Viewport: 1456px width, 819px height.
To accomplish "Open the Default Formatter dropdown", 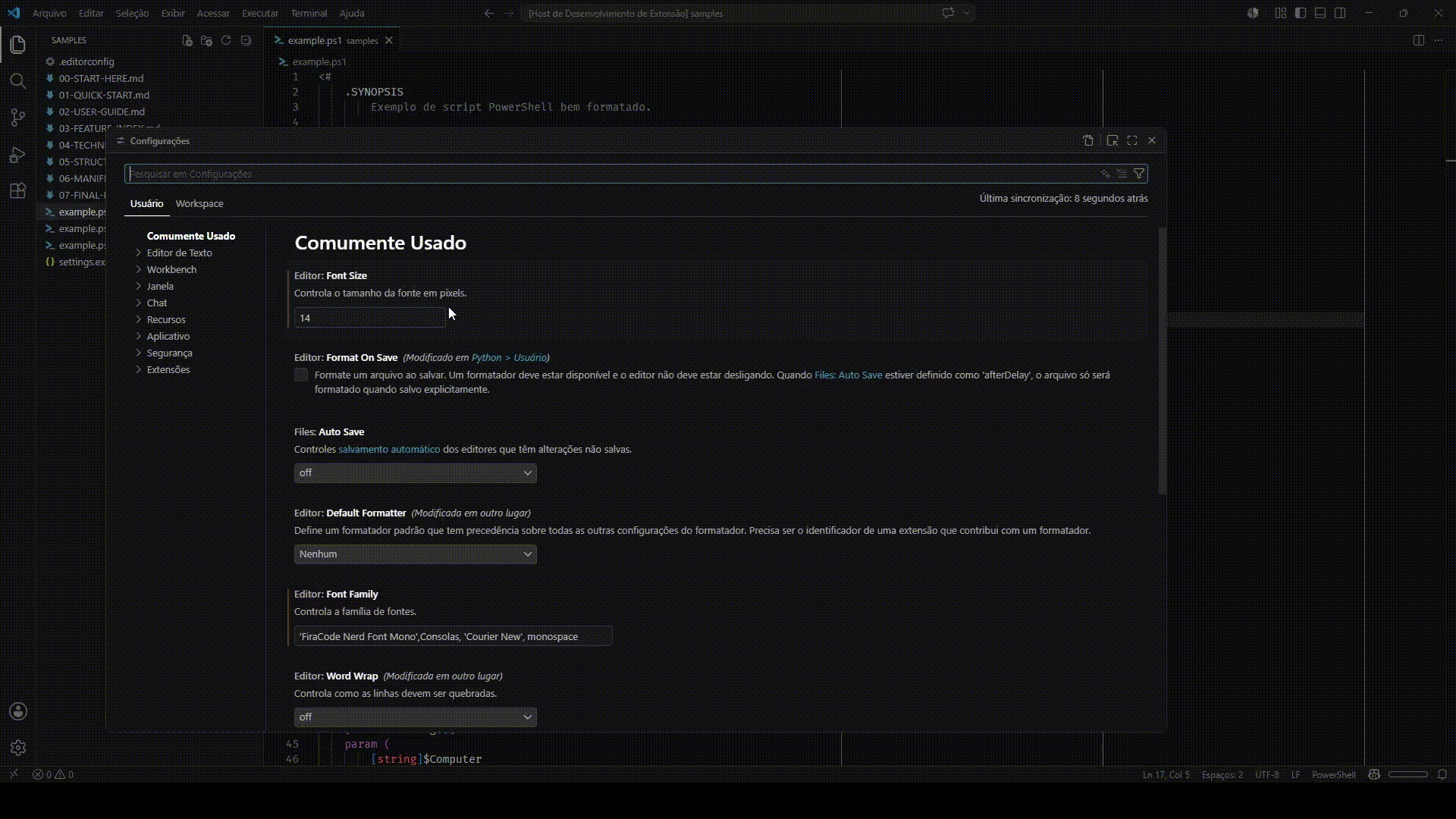I will click(x=415, y=554).
